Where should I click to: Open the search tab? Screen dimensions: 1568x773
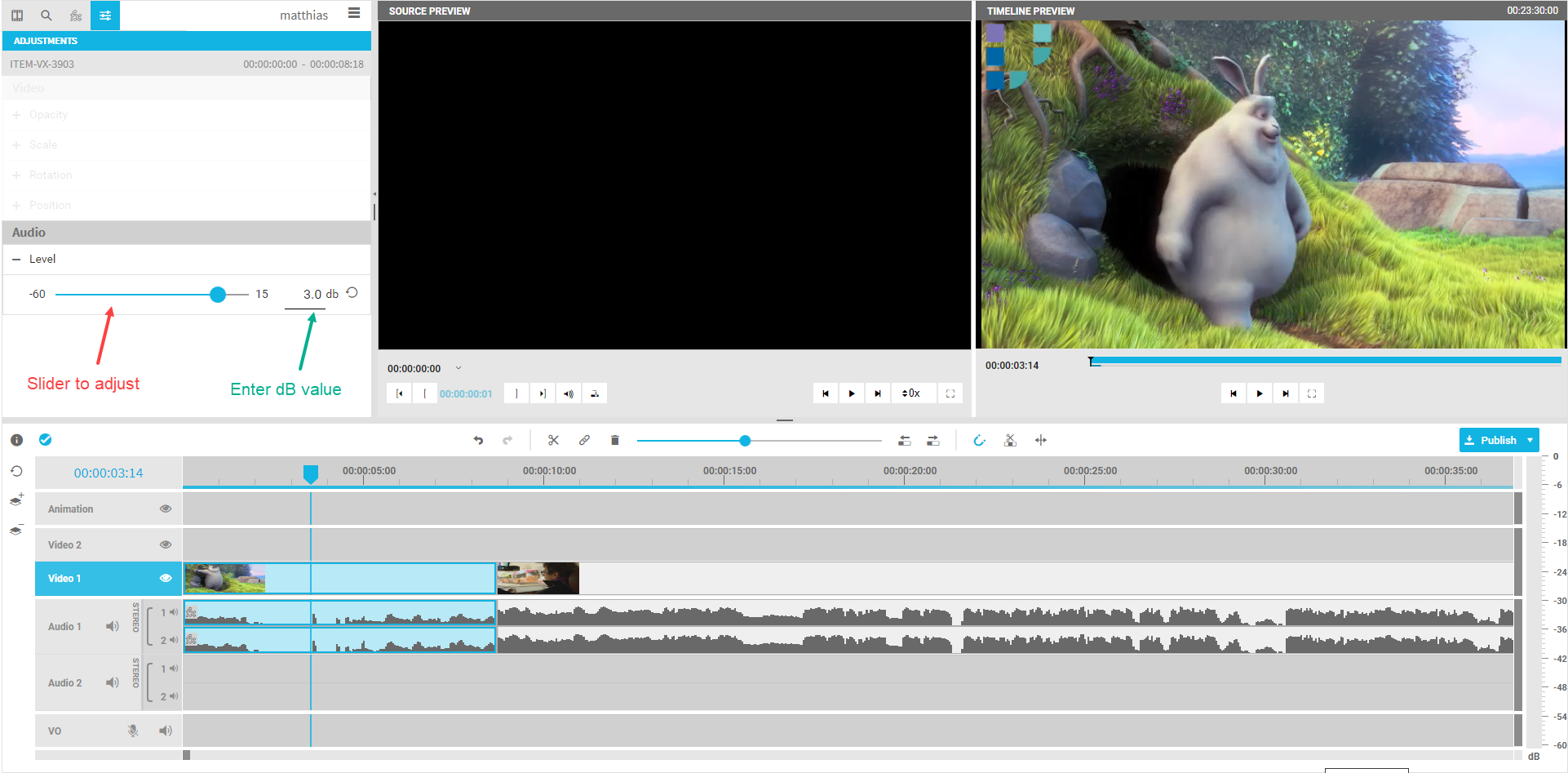47,16
